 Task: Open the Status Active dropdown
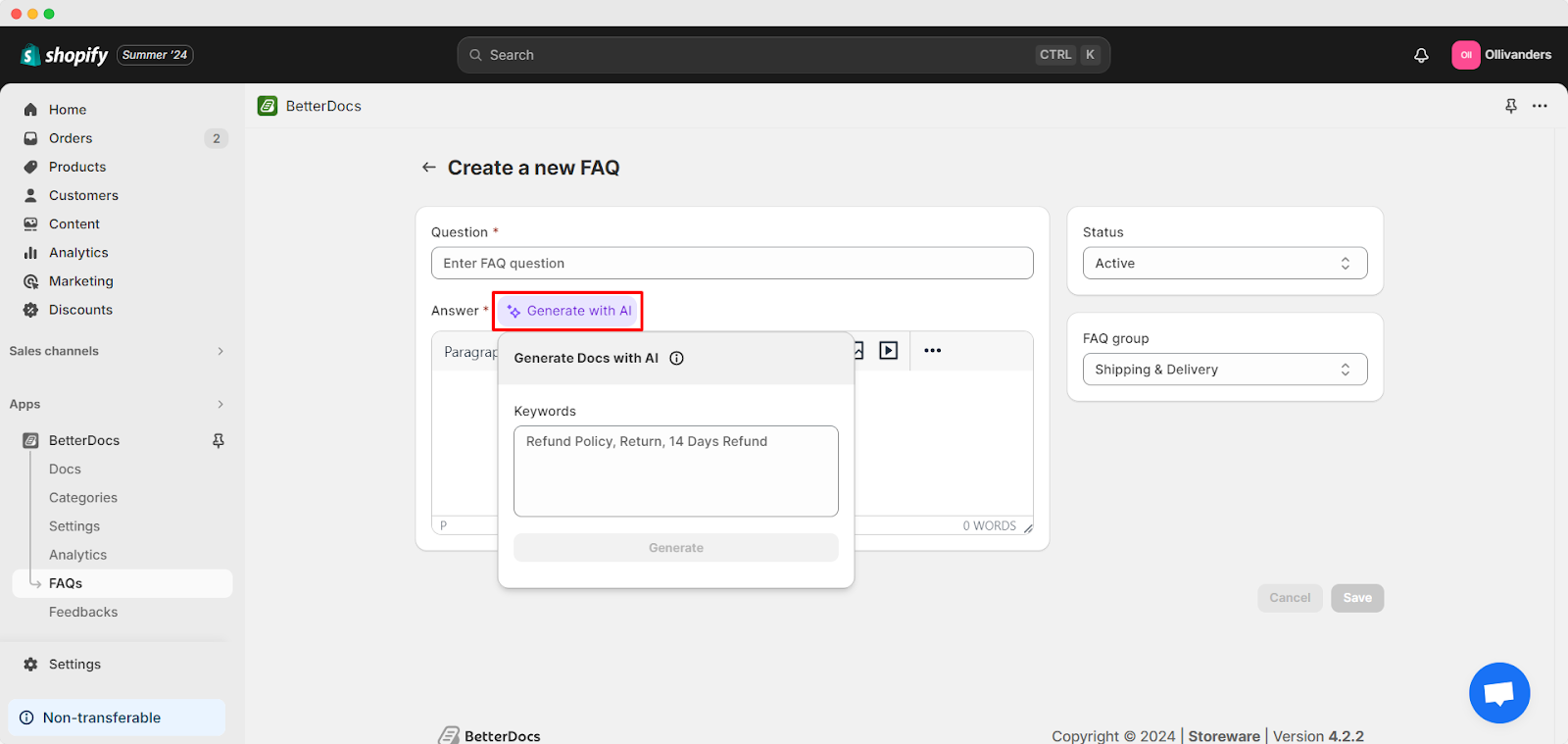1225,264
